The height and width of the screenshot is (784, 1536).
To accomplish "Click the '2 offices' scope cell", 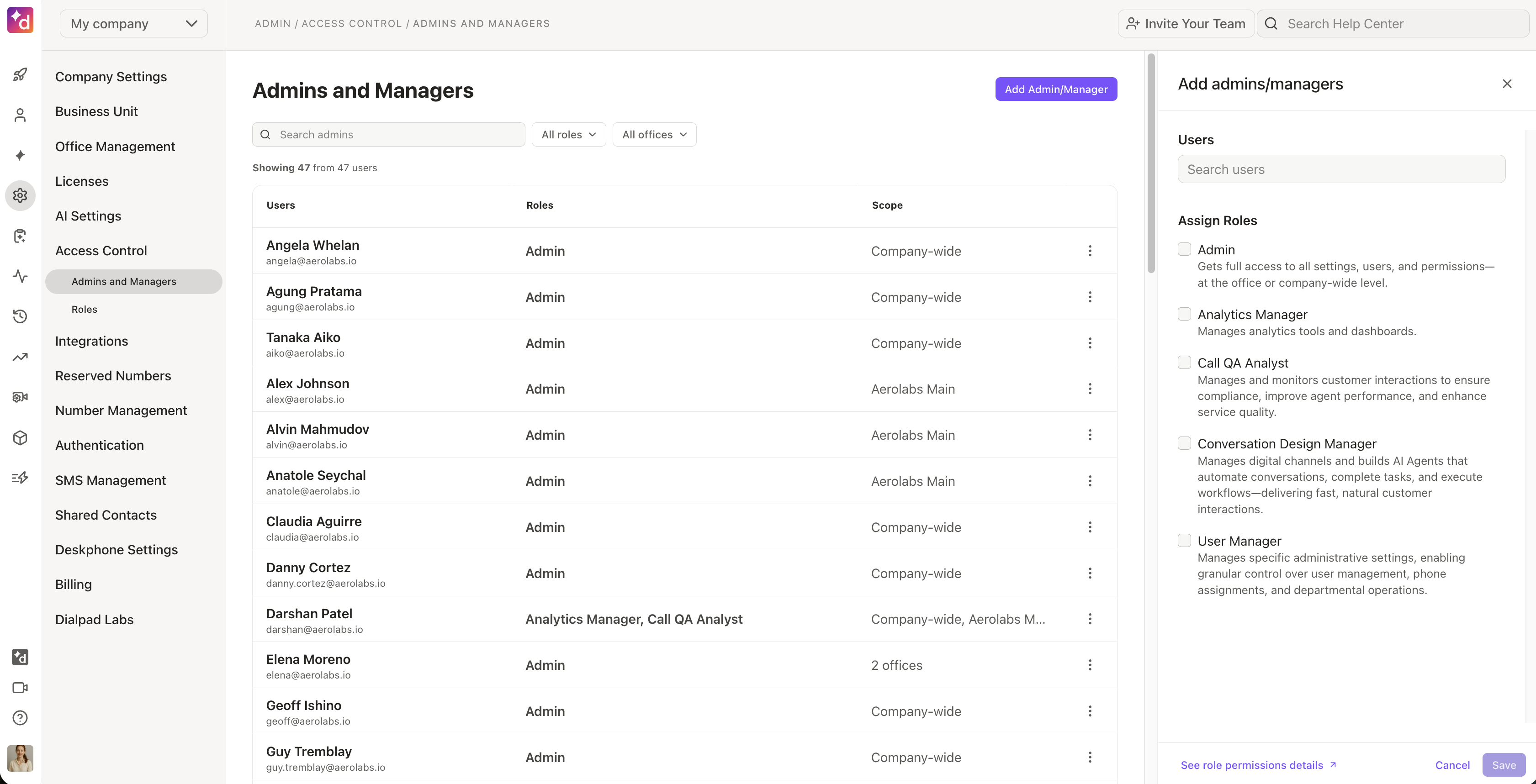I will tap(896, 665).
